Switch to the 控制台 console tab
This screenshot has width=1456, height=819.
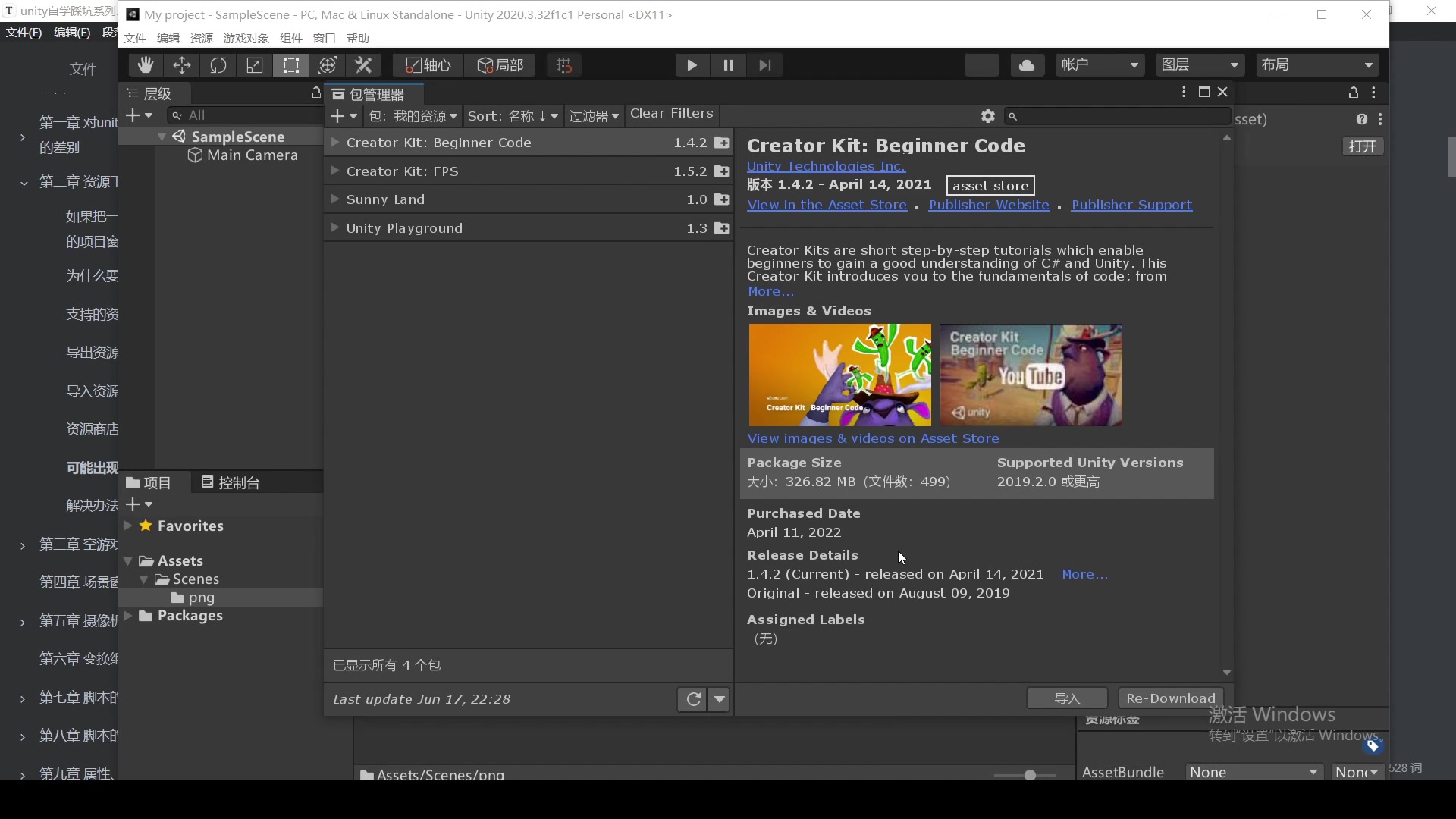231,482
